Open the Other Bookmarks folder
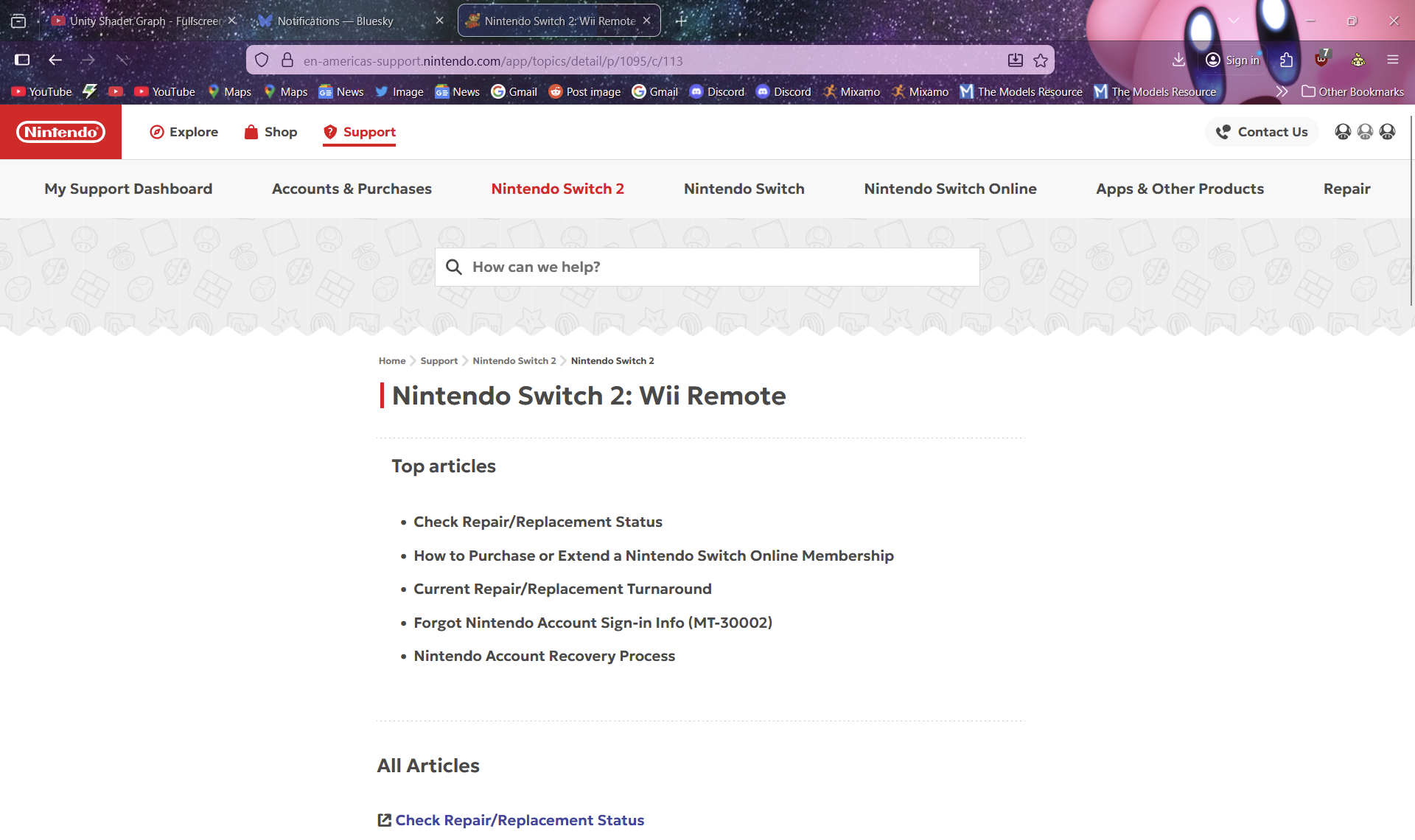1415x840 pixels. (x=1352, y=92)
